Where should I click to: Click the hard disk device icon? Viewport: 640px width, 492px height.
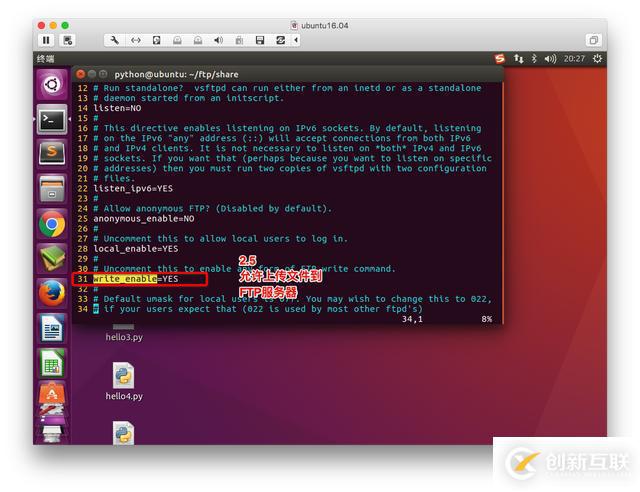click(x=156, y=40)
